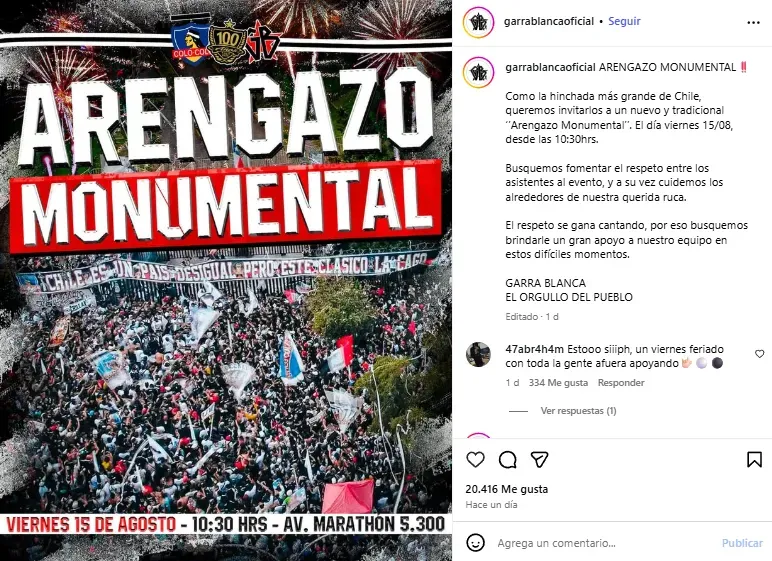The image size is (772, 561).
Task: Submit the comment with Publicar
Action: [x=742, y=543]
